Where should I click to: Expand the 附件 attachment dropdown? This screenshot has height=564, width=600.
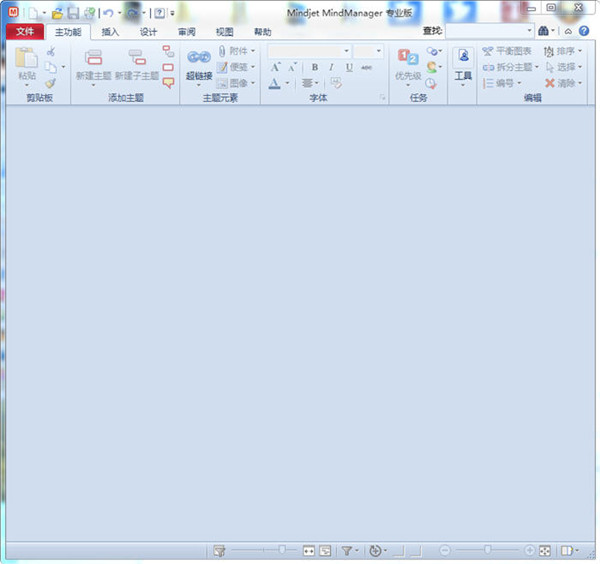click(253, 51)
